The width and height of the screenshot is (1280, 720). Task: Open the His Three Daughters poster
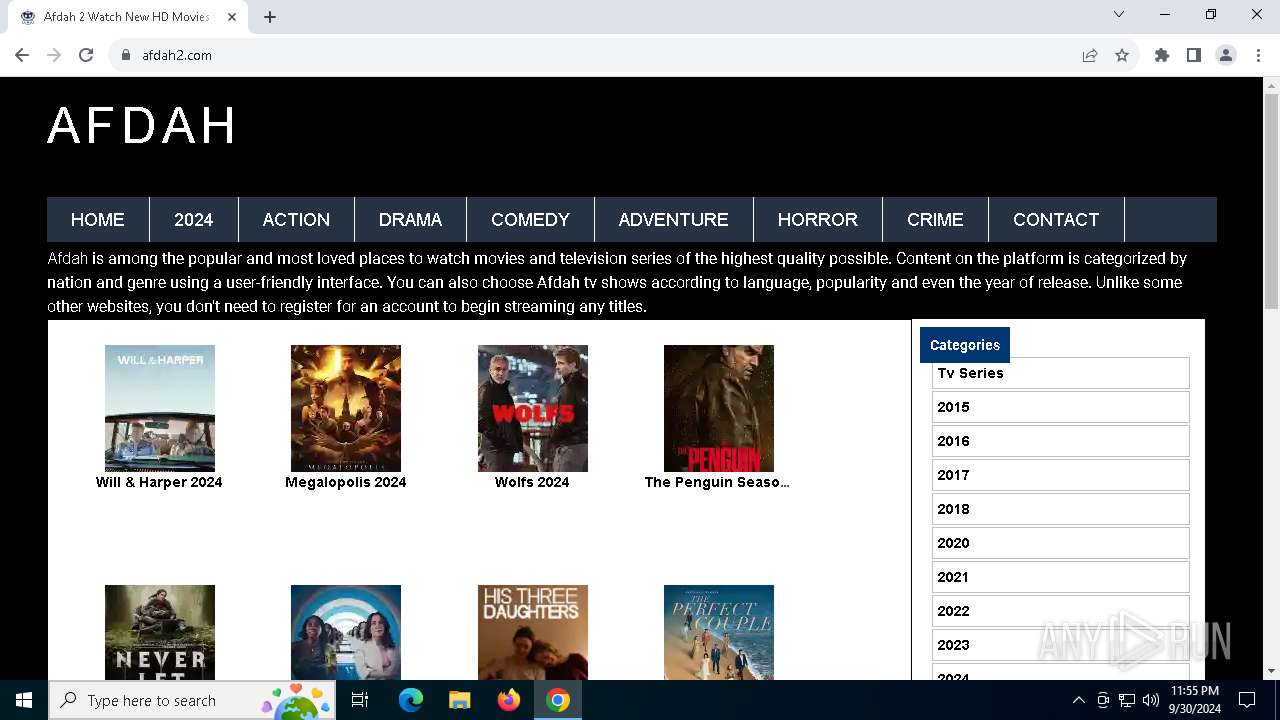coord(533,632)
